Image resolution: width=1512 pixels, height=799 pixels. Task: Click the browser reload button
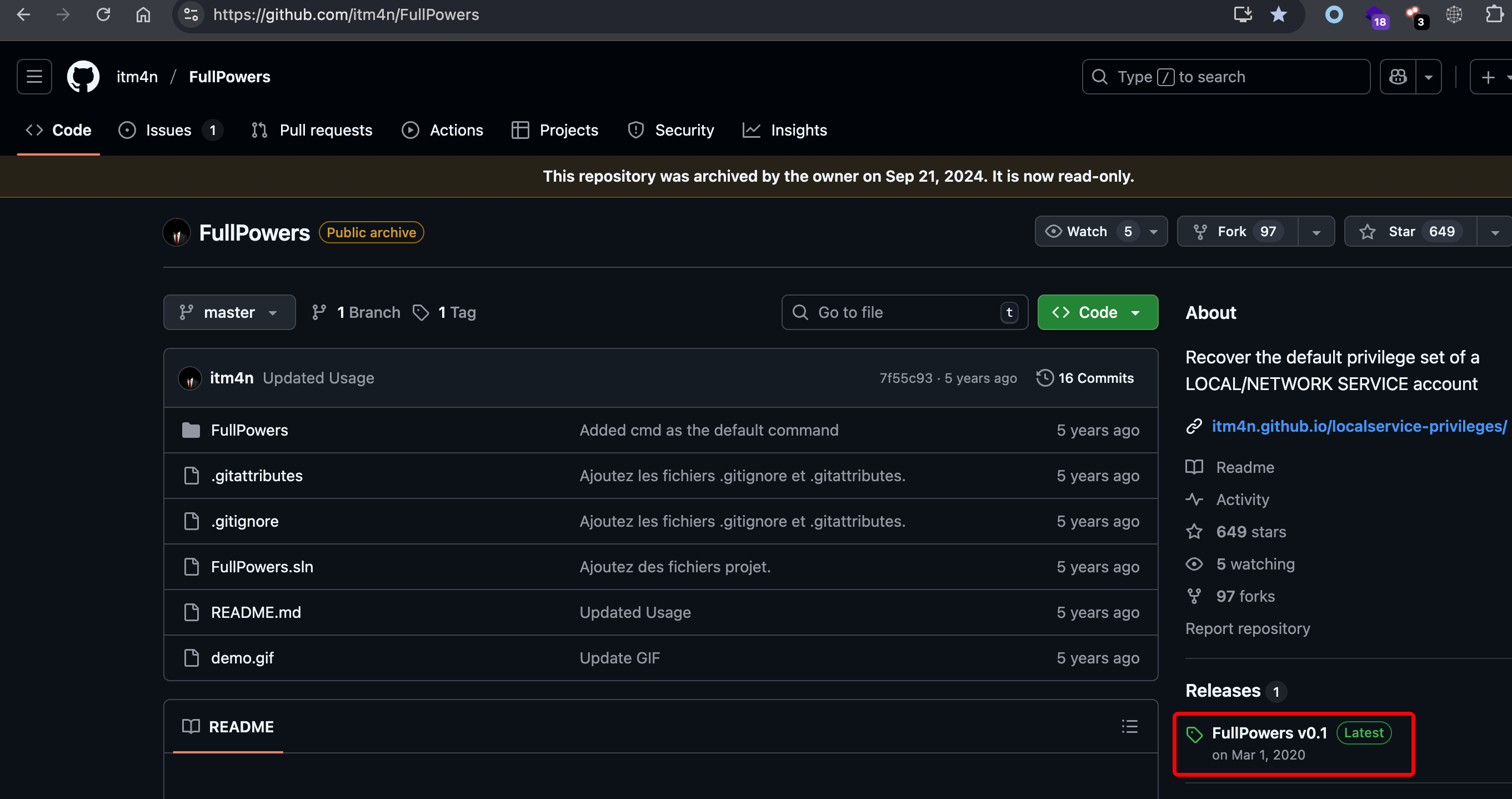pos(103,14)
